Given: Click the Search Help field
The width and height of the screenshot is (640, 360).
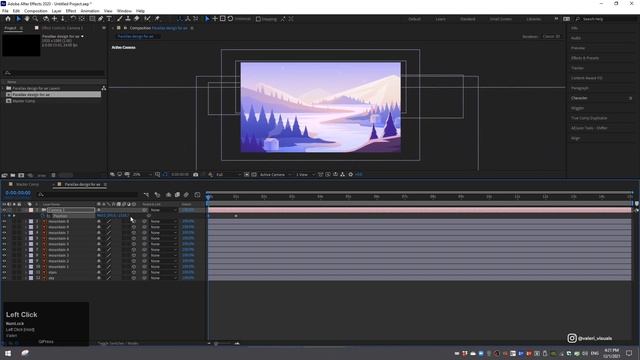Looking at the screenshot, I should coord(606,19).
